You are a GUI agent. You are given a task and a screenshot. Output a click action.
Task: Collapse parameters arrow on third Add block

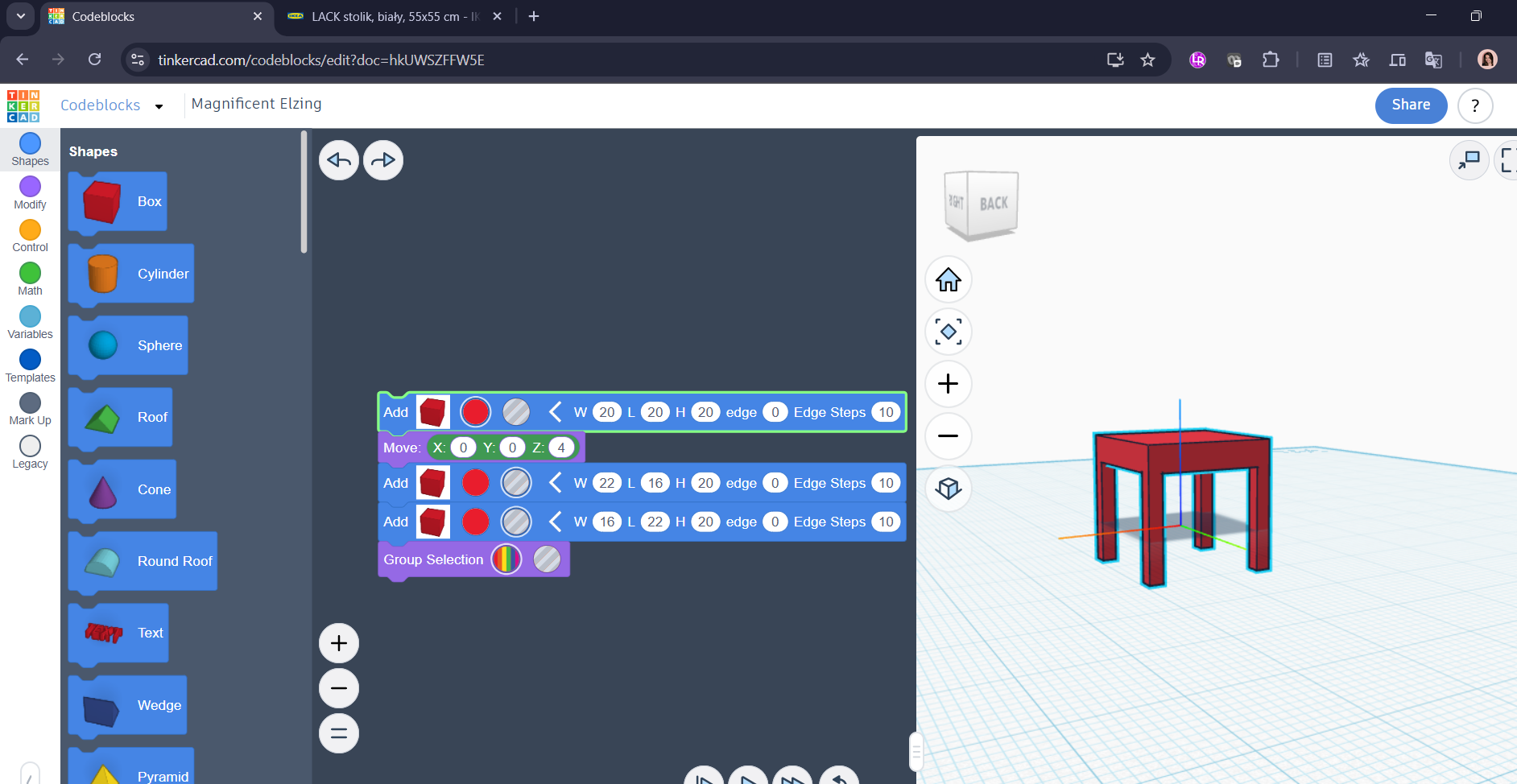coord(555,522)
